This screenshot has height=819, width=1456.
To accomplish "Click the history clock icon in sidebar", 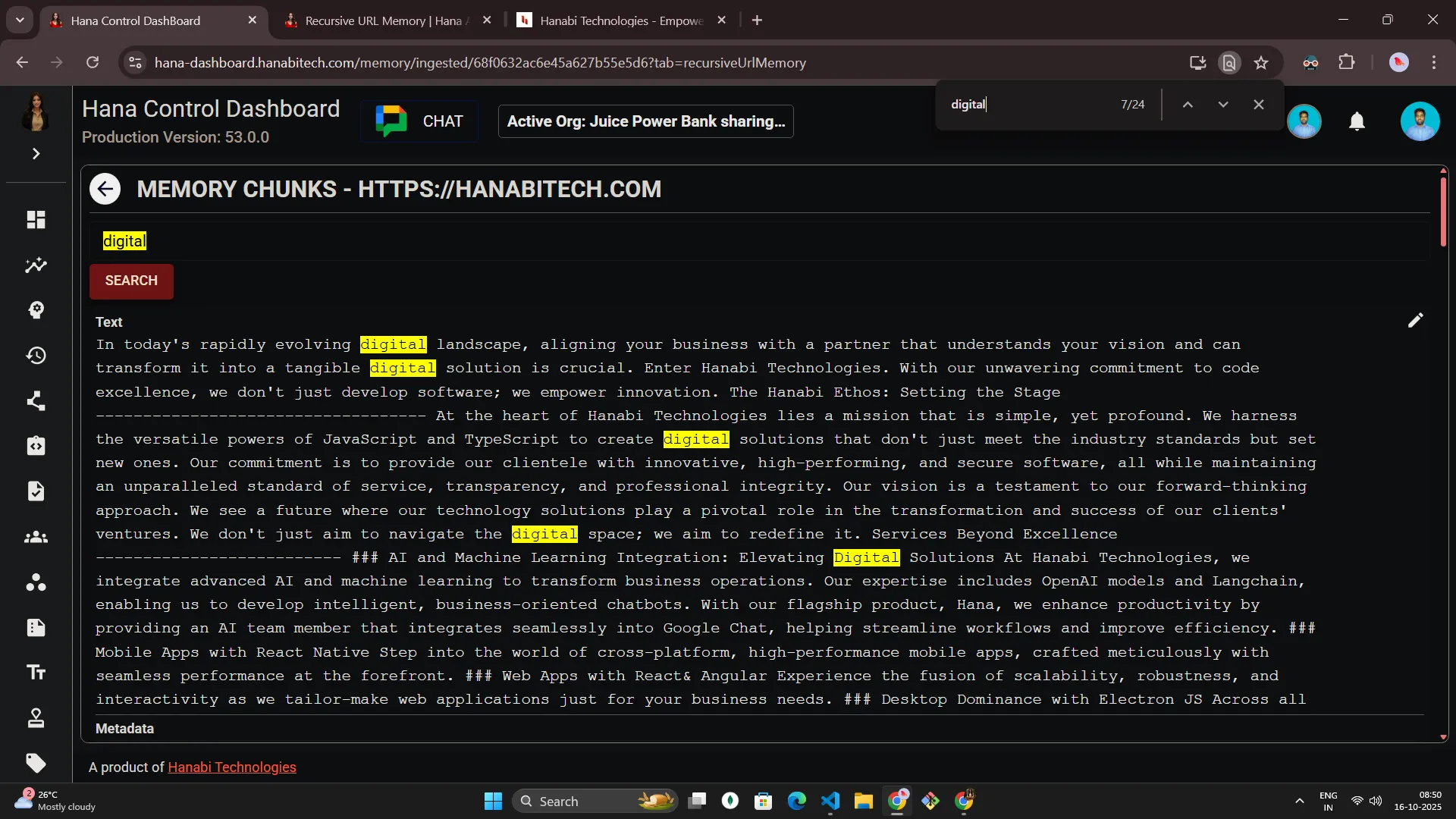I will 36,356.
